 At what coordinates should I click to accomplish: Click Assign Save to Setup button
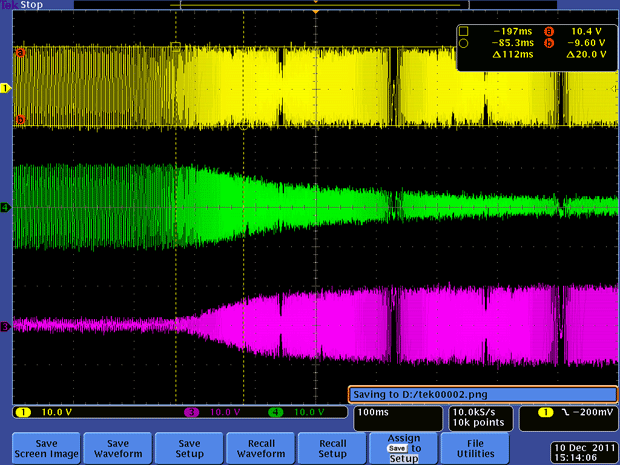[x=403, y=448]
